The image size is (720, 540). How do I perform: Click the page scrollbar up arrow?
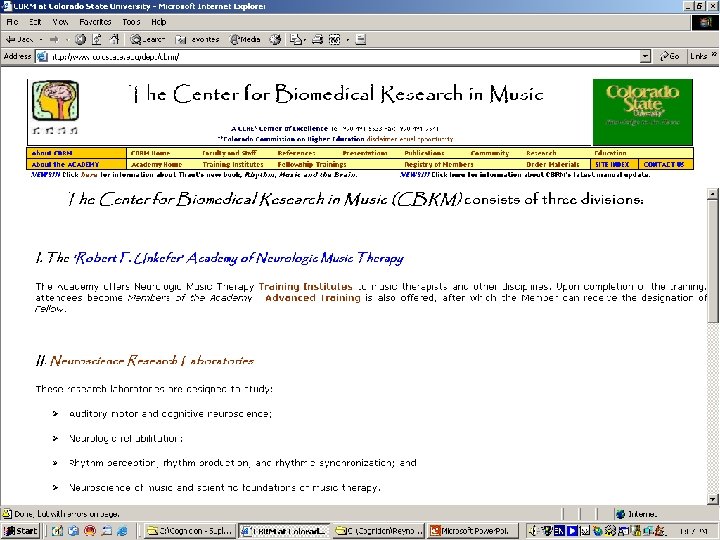coord(712,194)
